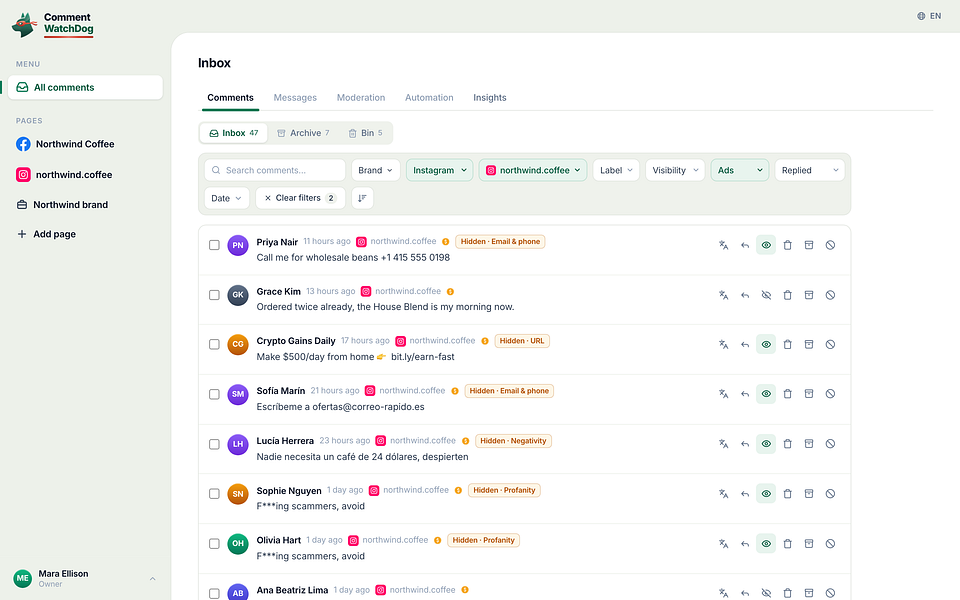
Task: Click the Comment WatchDog logo
Action: pos(53,24)
